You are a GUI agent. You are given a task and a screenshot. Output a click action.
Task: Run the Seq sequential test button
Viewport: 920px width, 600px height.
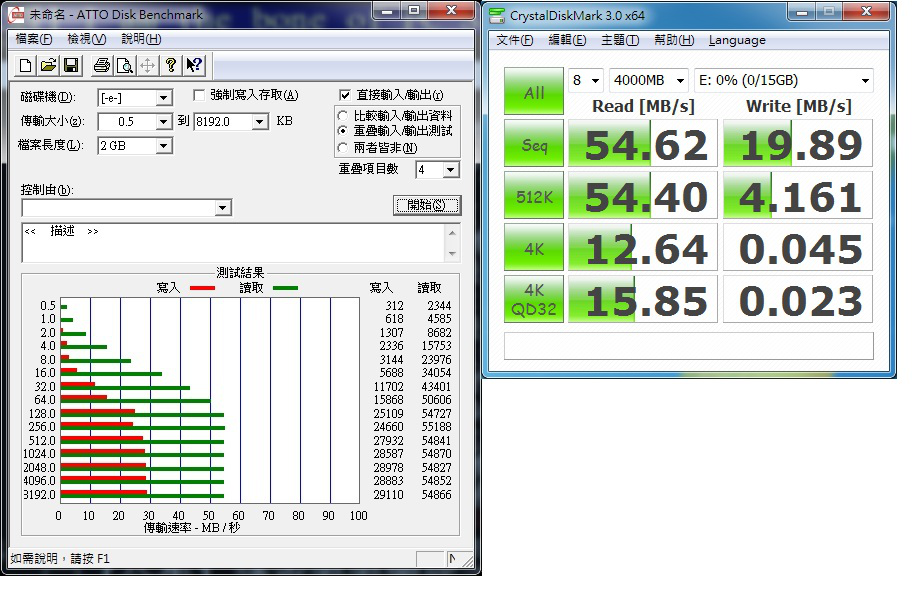[534, 144]
